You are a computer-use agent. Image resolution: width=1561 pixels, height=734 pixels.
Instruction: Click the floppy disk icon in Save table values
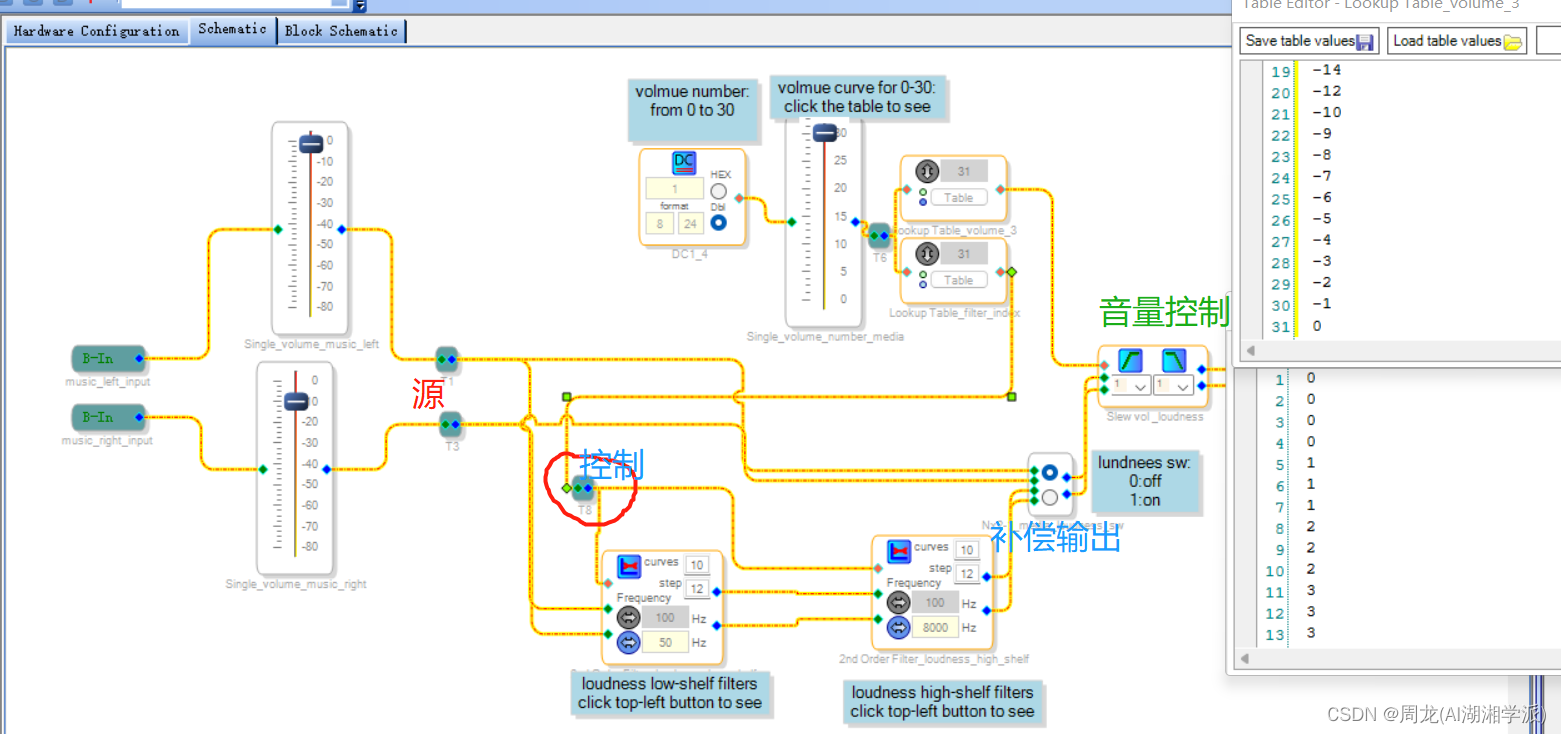1366,42
